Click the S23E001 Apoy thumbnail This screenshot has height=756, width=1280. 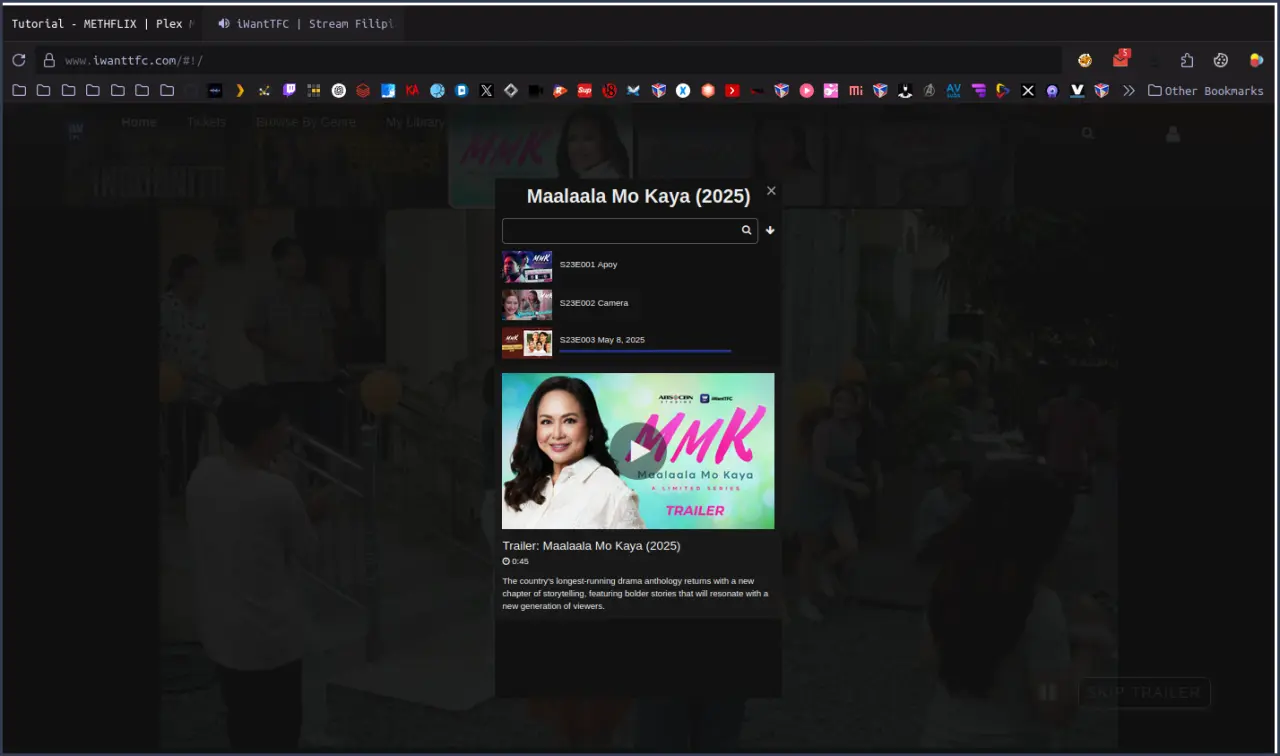(527, 266)
